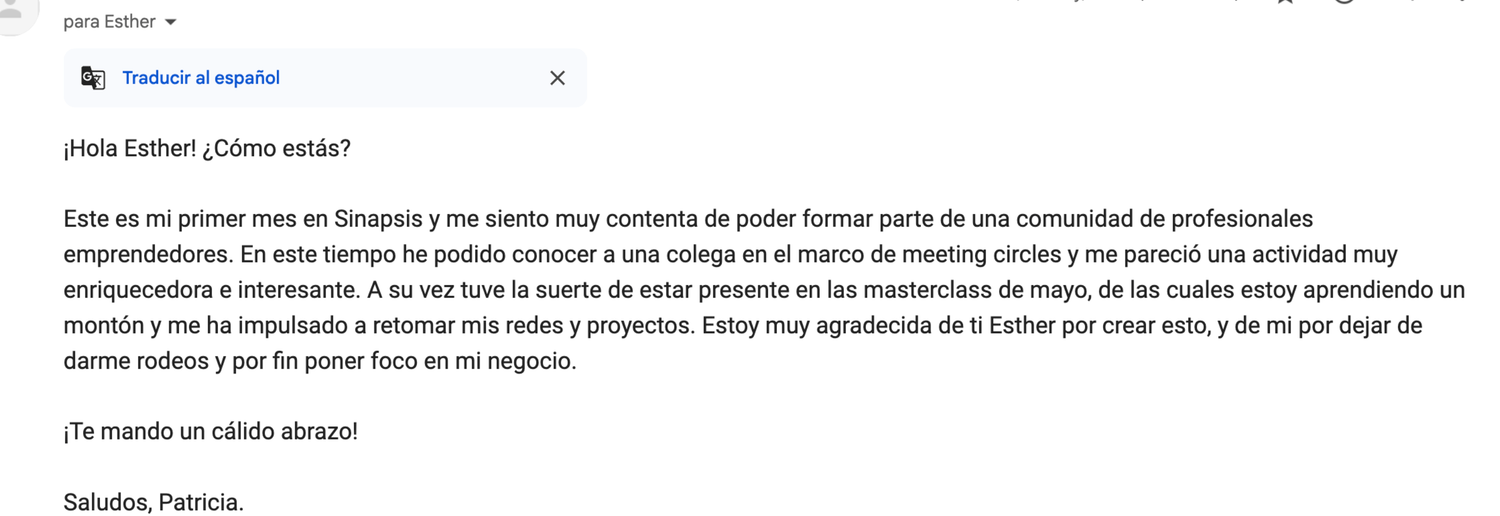Expand recipient details arrow beside 'para Esther'
1500x516 pixels.
171,22
